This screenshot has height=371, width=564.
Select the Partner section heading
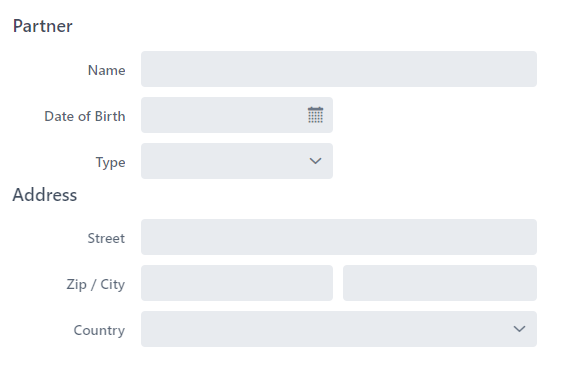[43, 26]
